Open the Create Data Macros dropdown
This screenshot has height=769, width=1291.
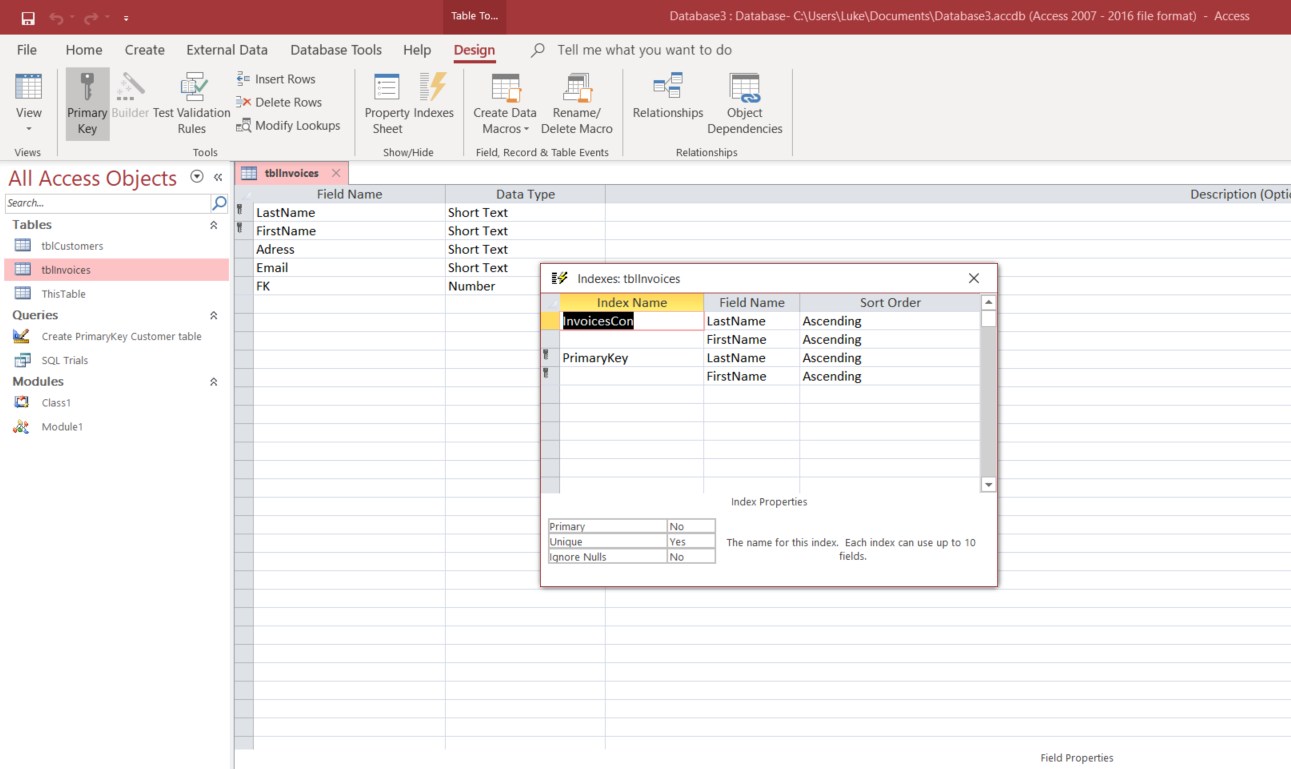click(505, 105)
